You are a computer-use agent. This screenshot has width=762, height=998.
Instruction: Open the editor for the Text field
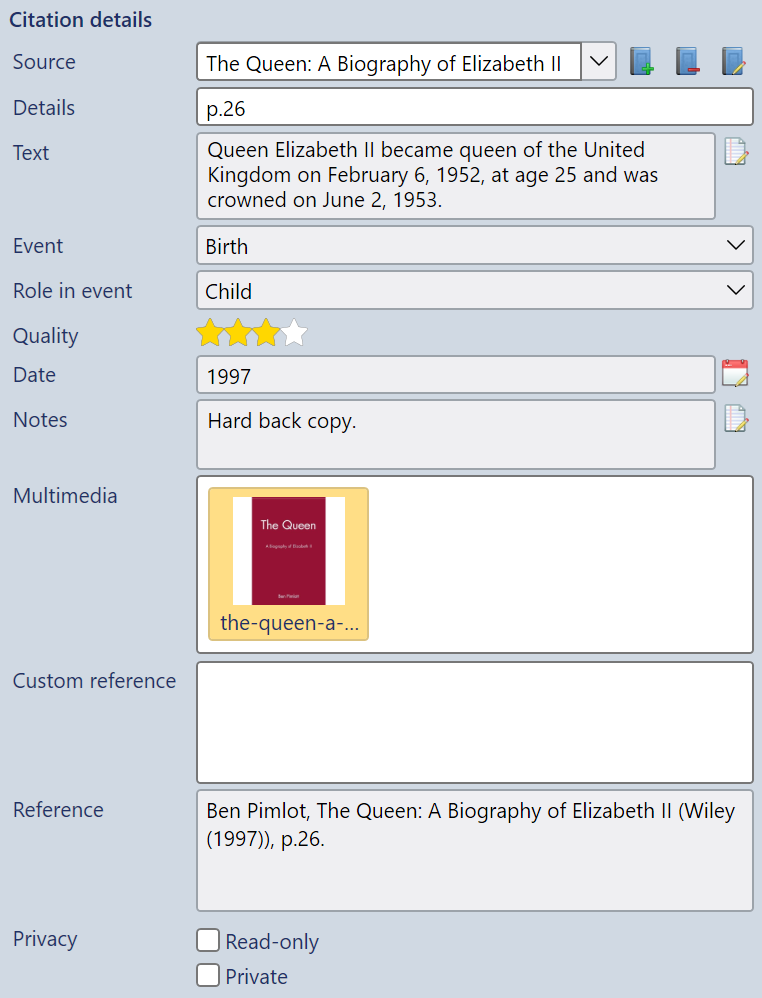point(736,151)
